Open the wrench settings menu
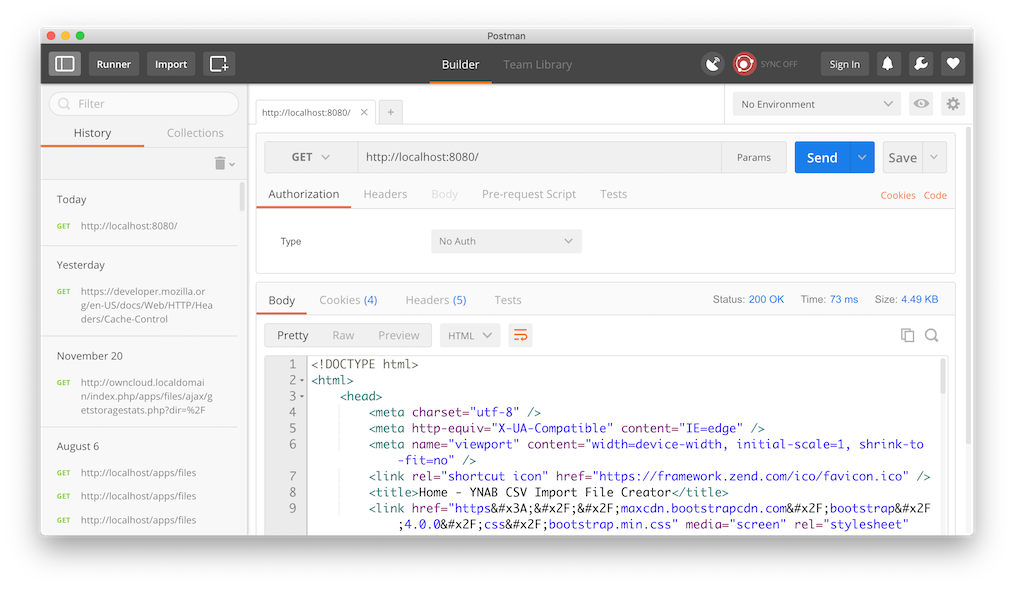The height and width of the screenshot is (589, 1014). (x=920, y=64)
